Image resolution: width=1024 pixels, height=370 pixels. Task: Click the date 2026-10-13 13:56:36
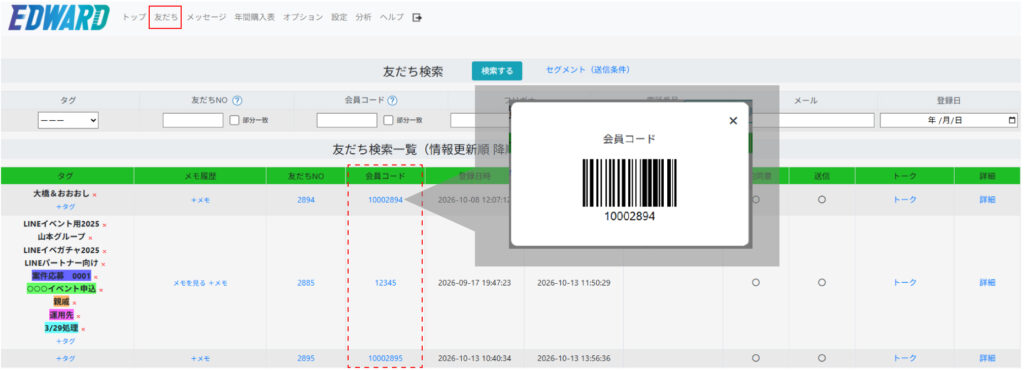[x=573, y=358]
